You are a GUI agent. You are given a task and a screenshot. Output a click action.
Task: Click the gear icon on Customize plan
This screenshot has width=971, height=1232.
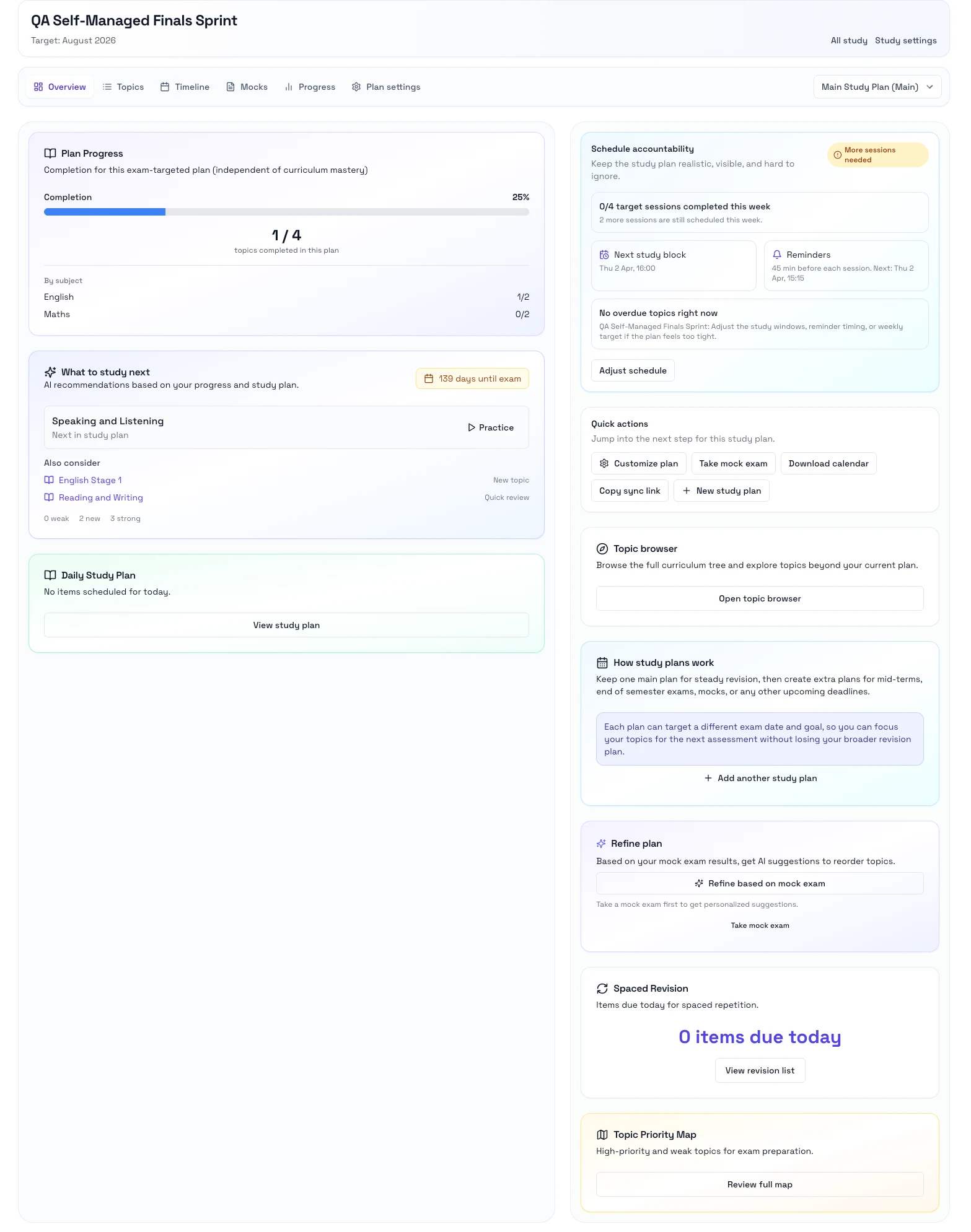604,463
